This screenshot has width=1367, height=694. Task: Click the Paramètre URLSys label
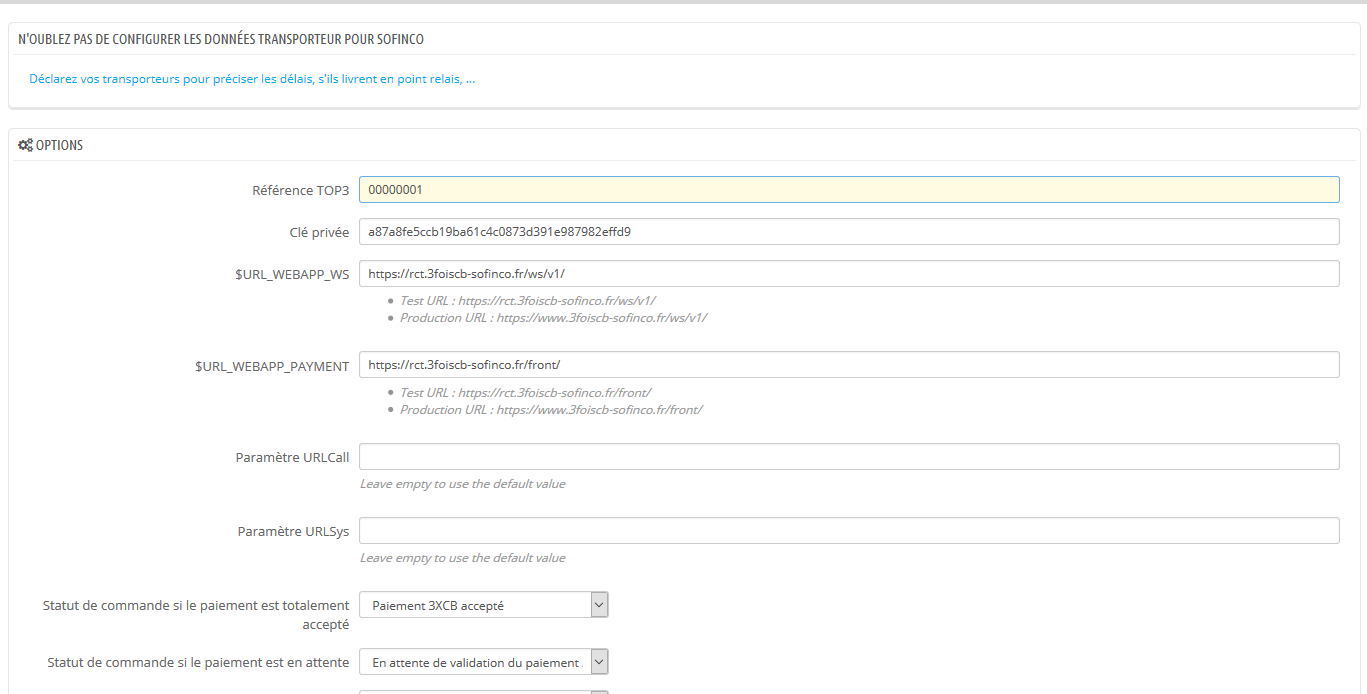tap(293, 531)
